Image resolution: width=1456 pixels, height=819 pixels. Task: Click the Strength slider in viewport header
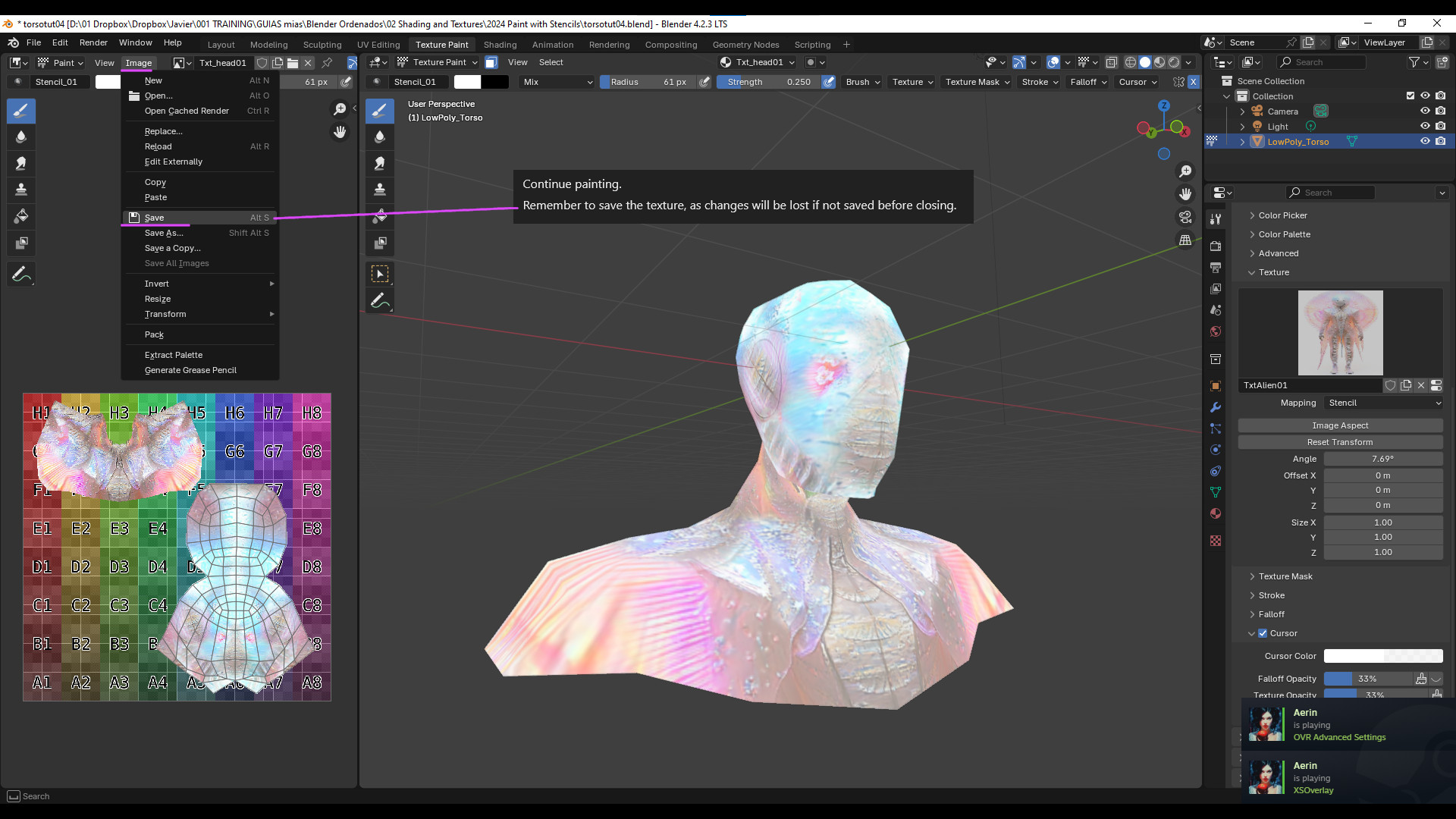click(768, 82)
